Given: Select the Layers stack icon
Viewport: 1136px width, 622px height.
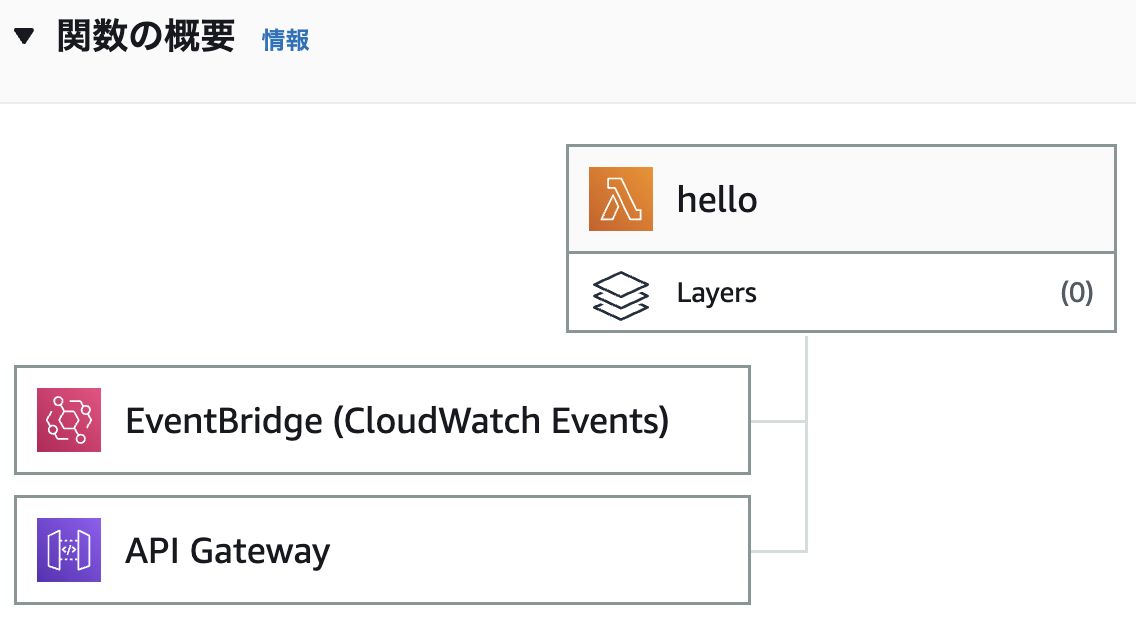Looking at the screenshot, I should (x=620, y=292).
